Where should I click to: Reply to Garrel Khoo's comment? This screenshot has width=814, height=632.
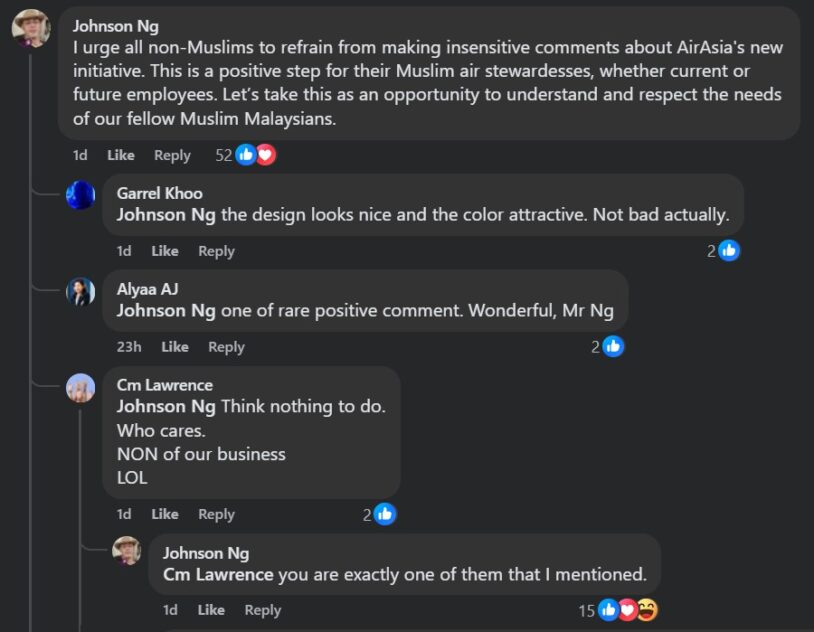[x=216, y=251]
